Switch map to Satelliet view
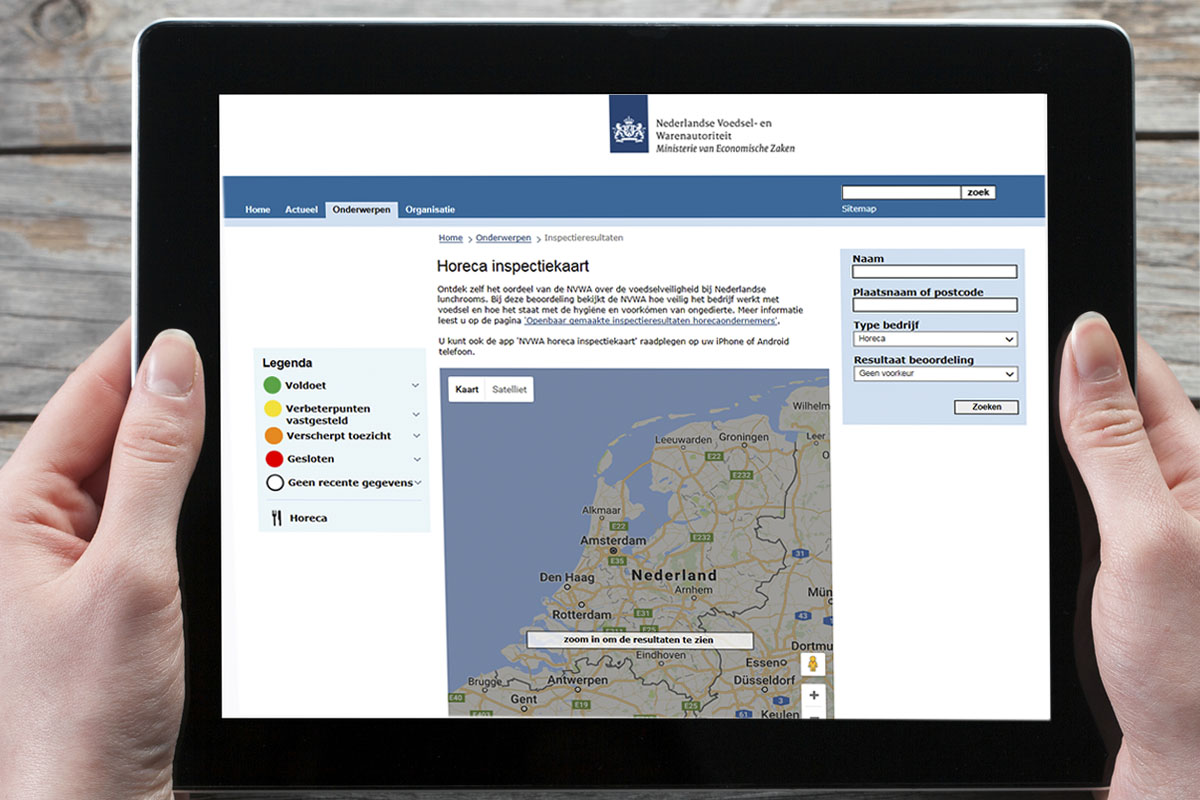1200x800 pixels. pos(509,389)
